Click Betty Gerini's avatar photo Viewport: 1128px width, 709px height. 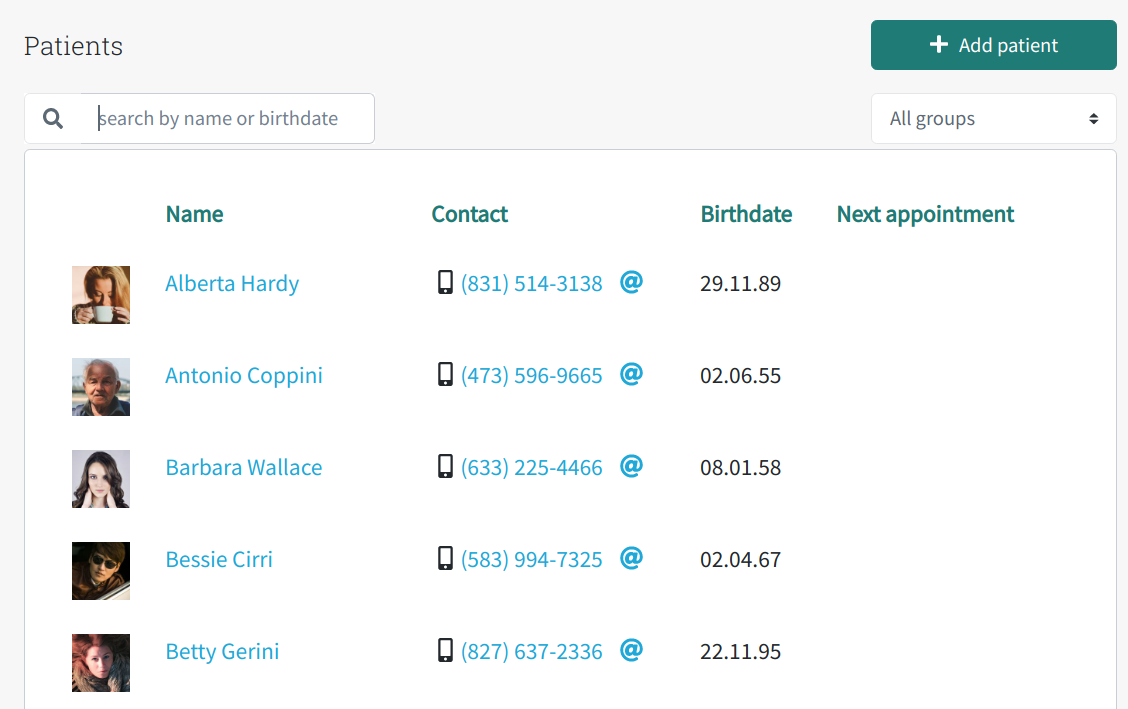[x=101, y=663]
